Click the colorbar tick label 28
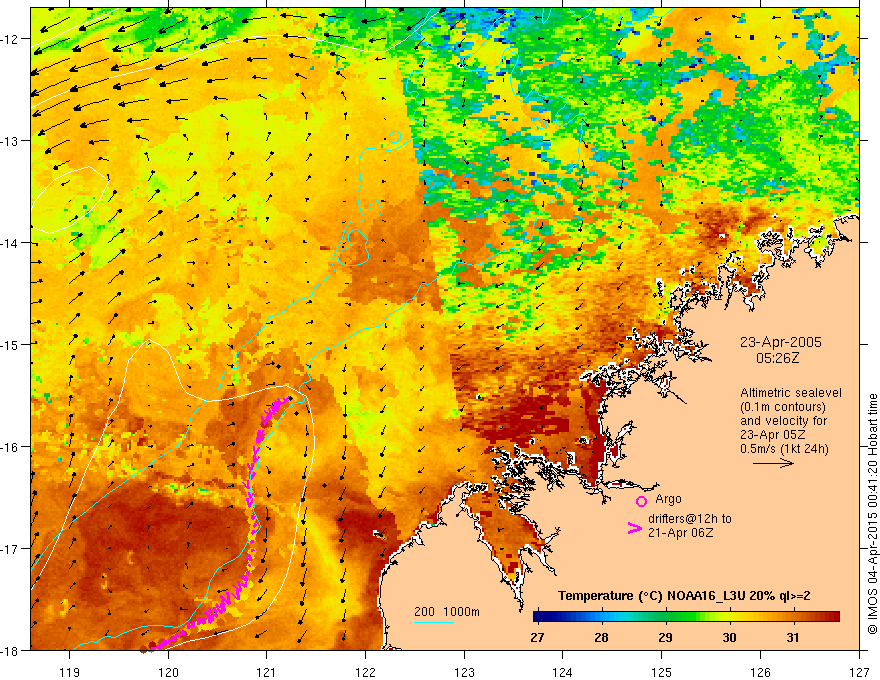This screenshot has height=680, width=880. pyautogui.click(x=601, y=638)
